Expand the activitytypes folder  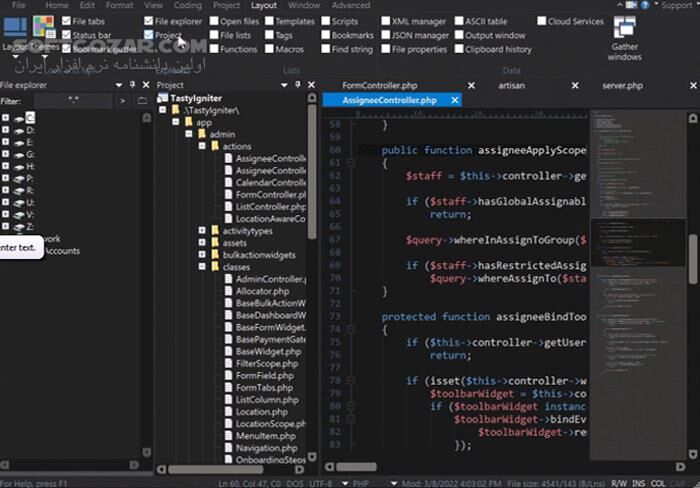[201, 231]
